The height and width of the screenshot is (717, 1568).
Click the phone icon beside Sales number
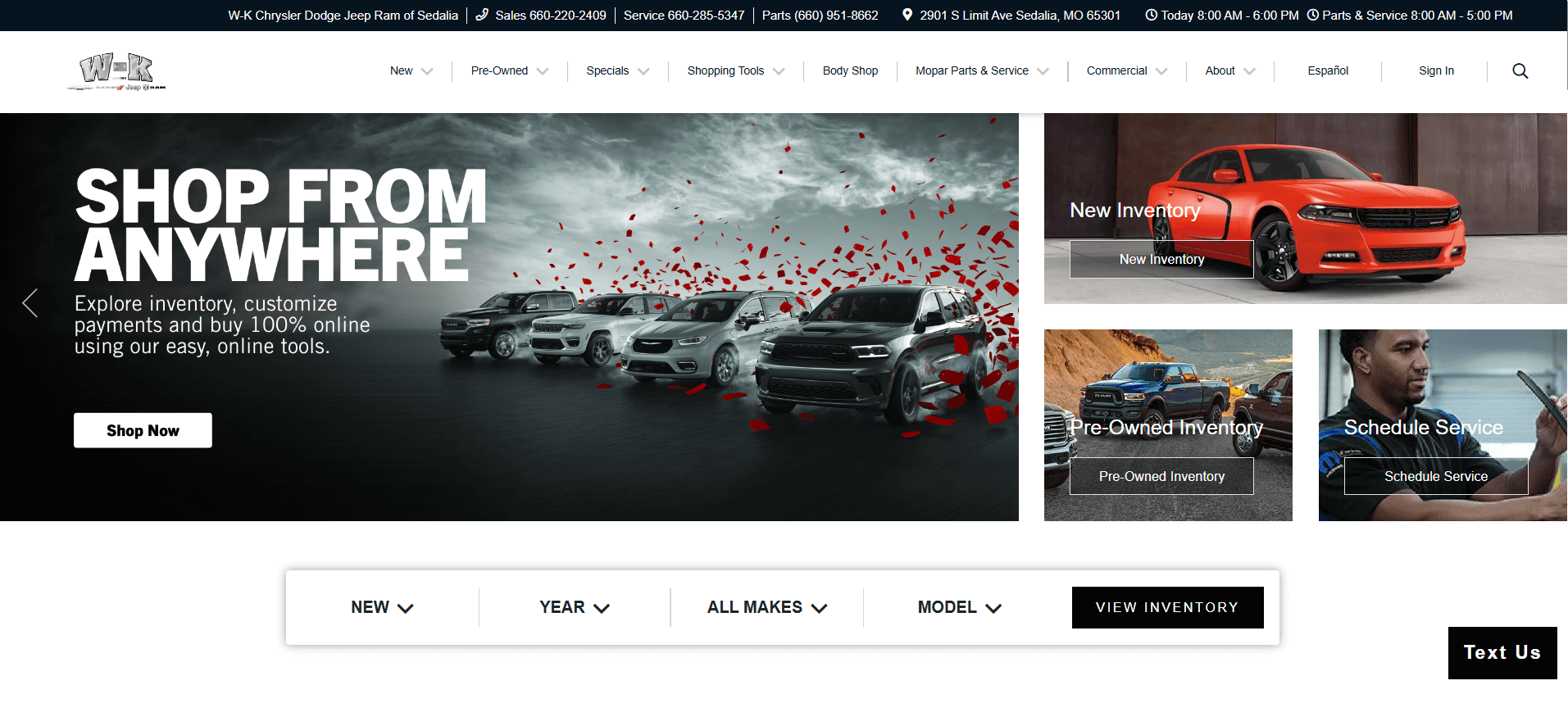coord(482,15)
